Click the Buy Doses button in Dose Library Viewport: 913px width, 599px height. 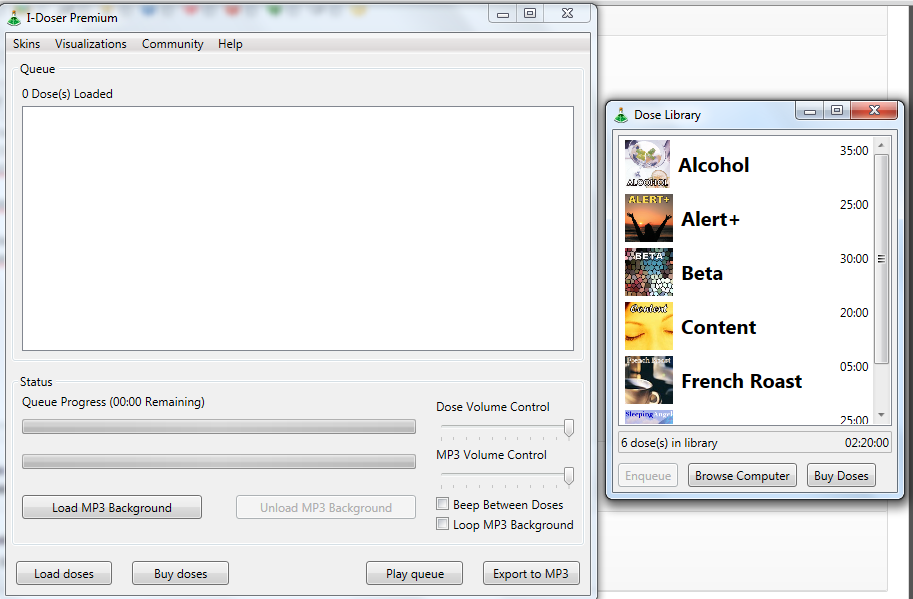coord(841,476)
